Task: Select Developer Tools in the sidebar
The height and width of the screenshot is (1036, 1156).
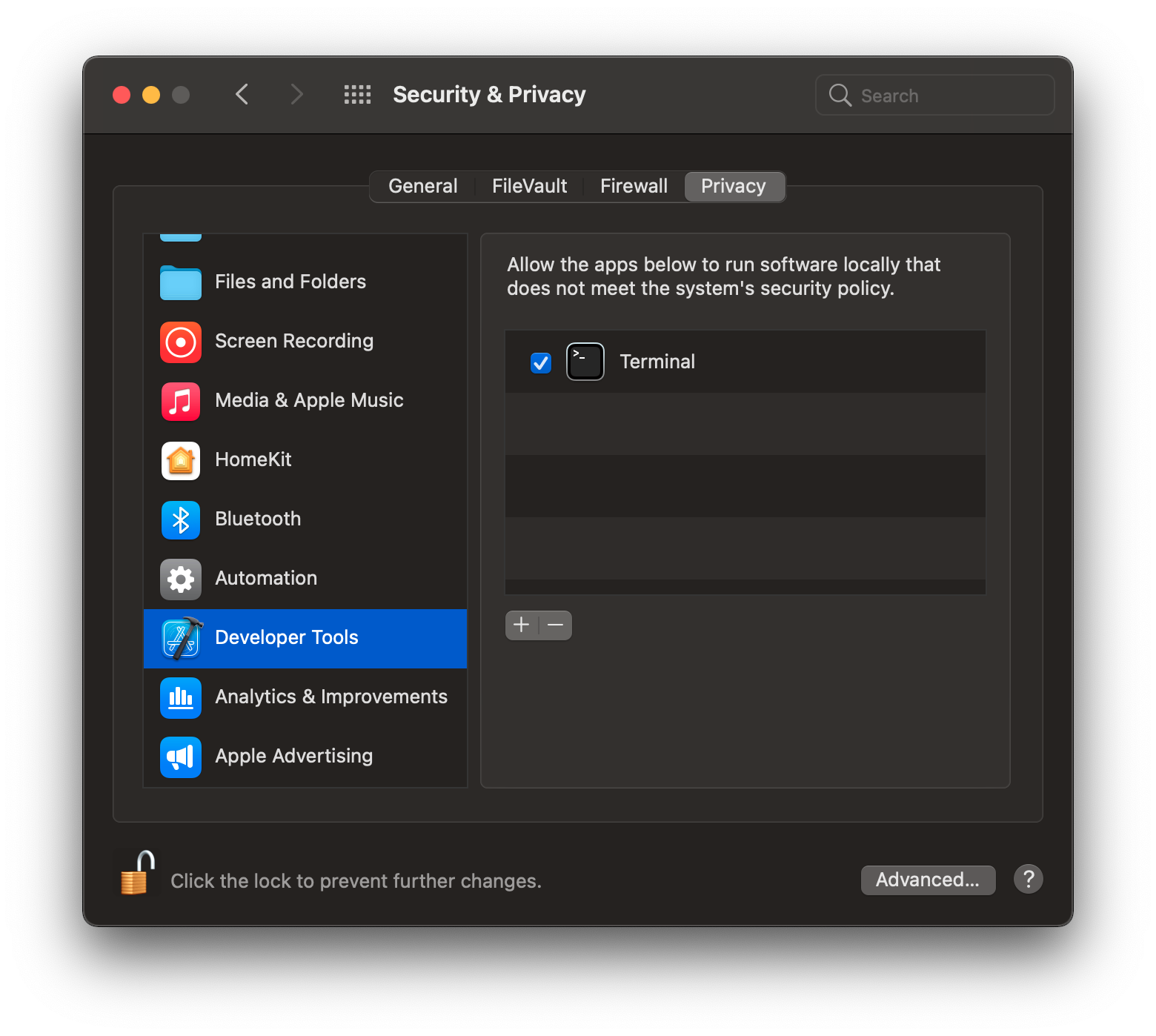Action: point(286,637)
